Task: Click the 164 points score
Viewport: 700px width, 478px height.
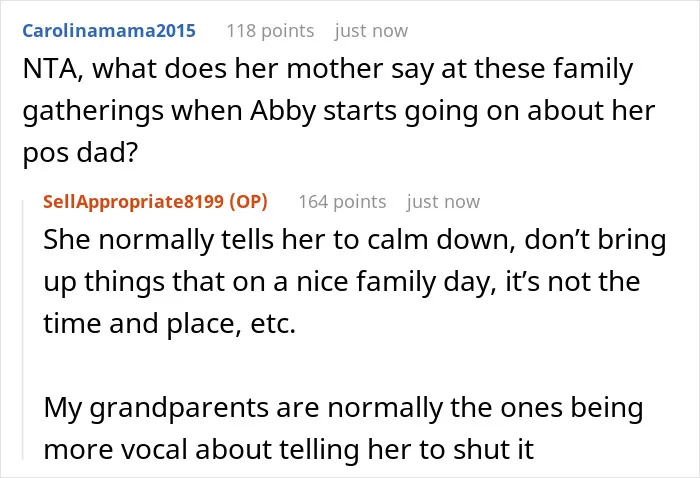Action: pyautogui.click(x=342, y=202)
